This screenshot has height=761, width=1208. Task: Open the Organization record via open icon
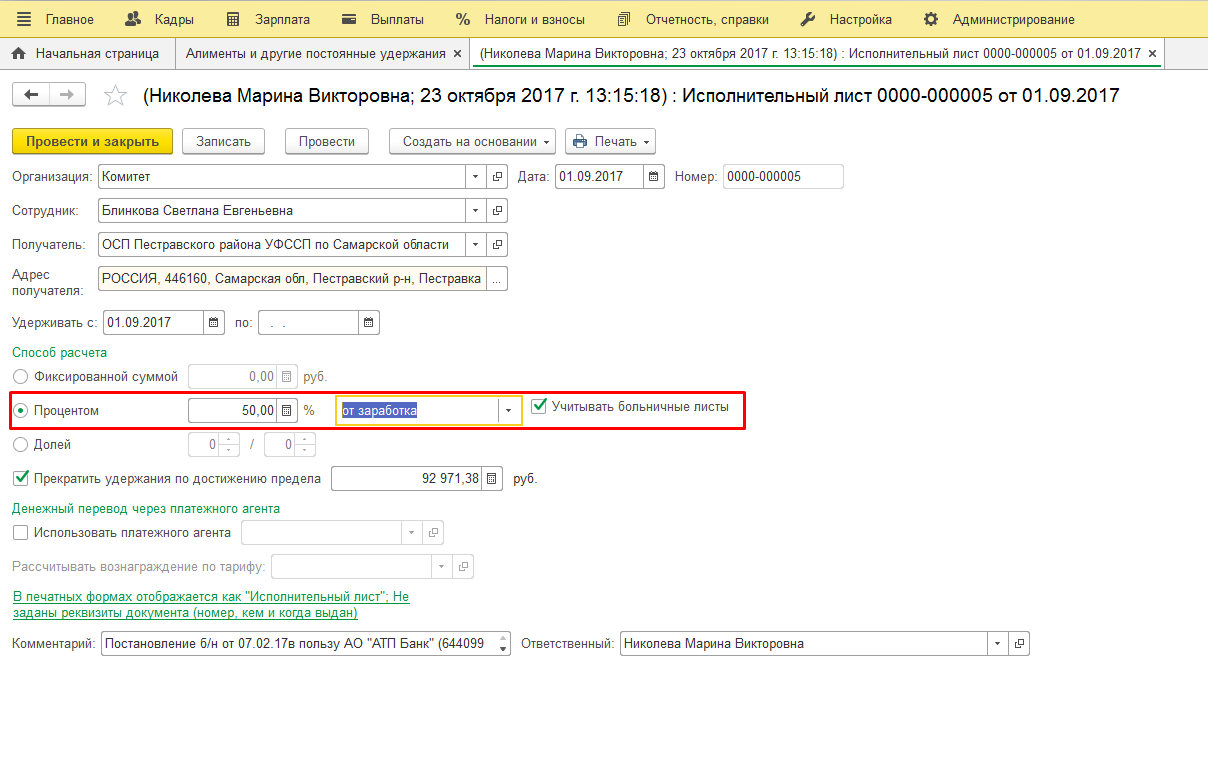click(497, 177)
